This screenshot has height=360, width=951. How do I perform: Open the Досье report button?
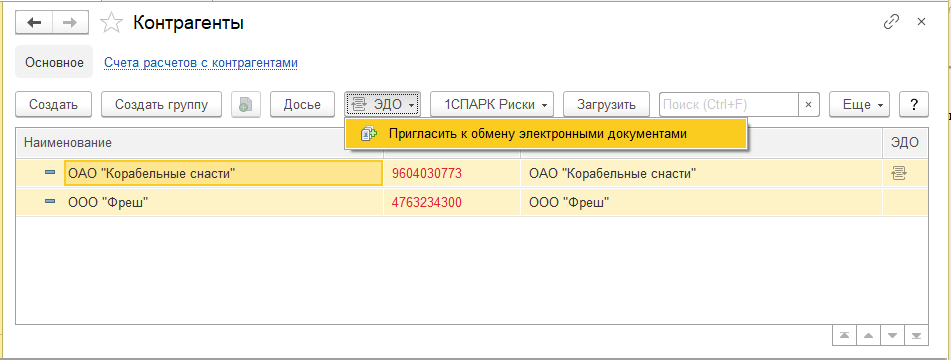[x=302, y=104]
